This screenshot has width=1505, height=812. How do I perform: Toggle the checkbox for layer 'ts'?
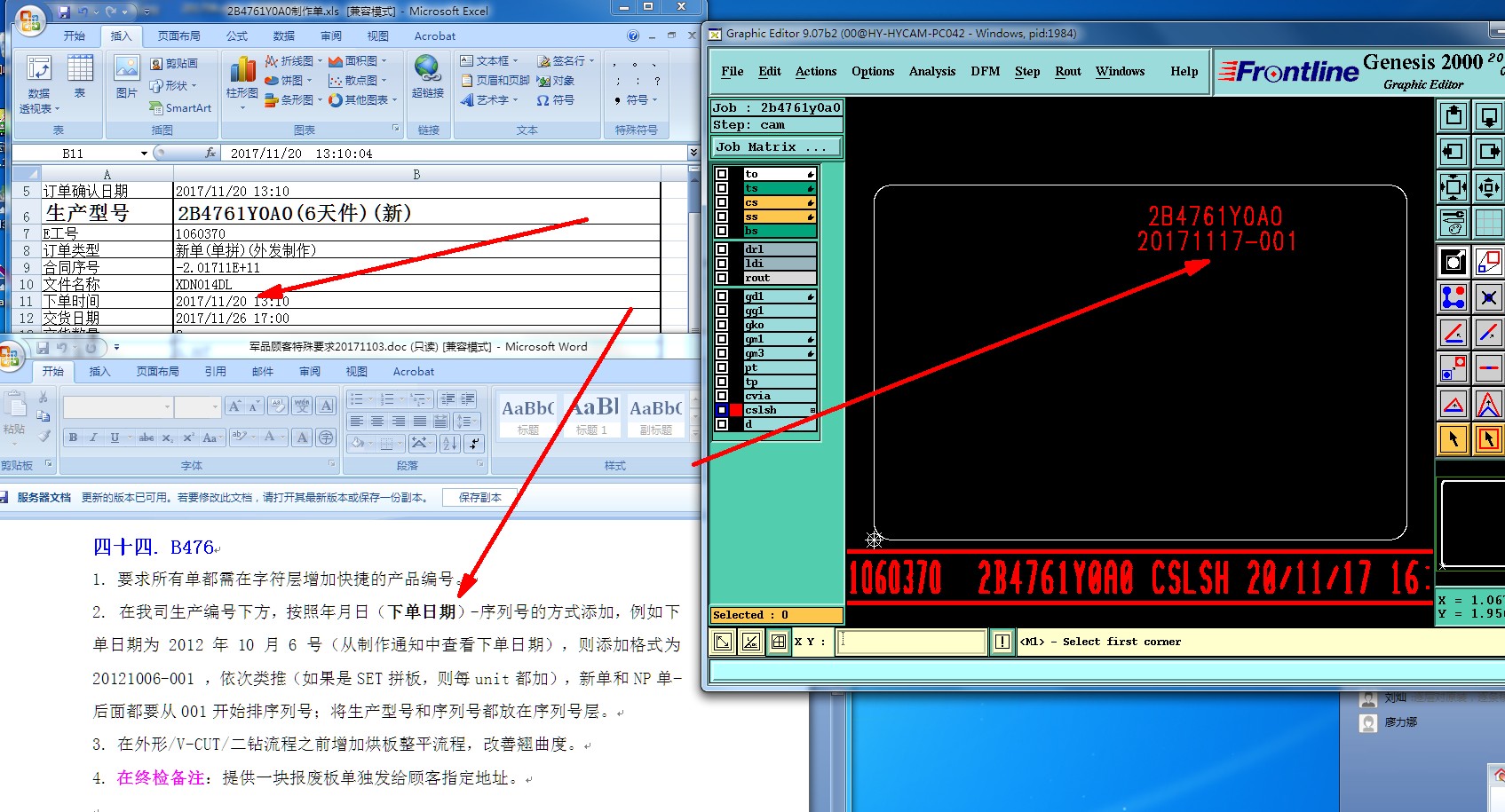coord(722,188)
